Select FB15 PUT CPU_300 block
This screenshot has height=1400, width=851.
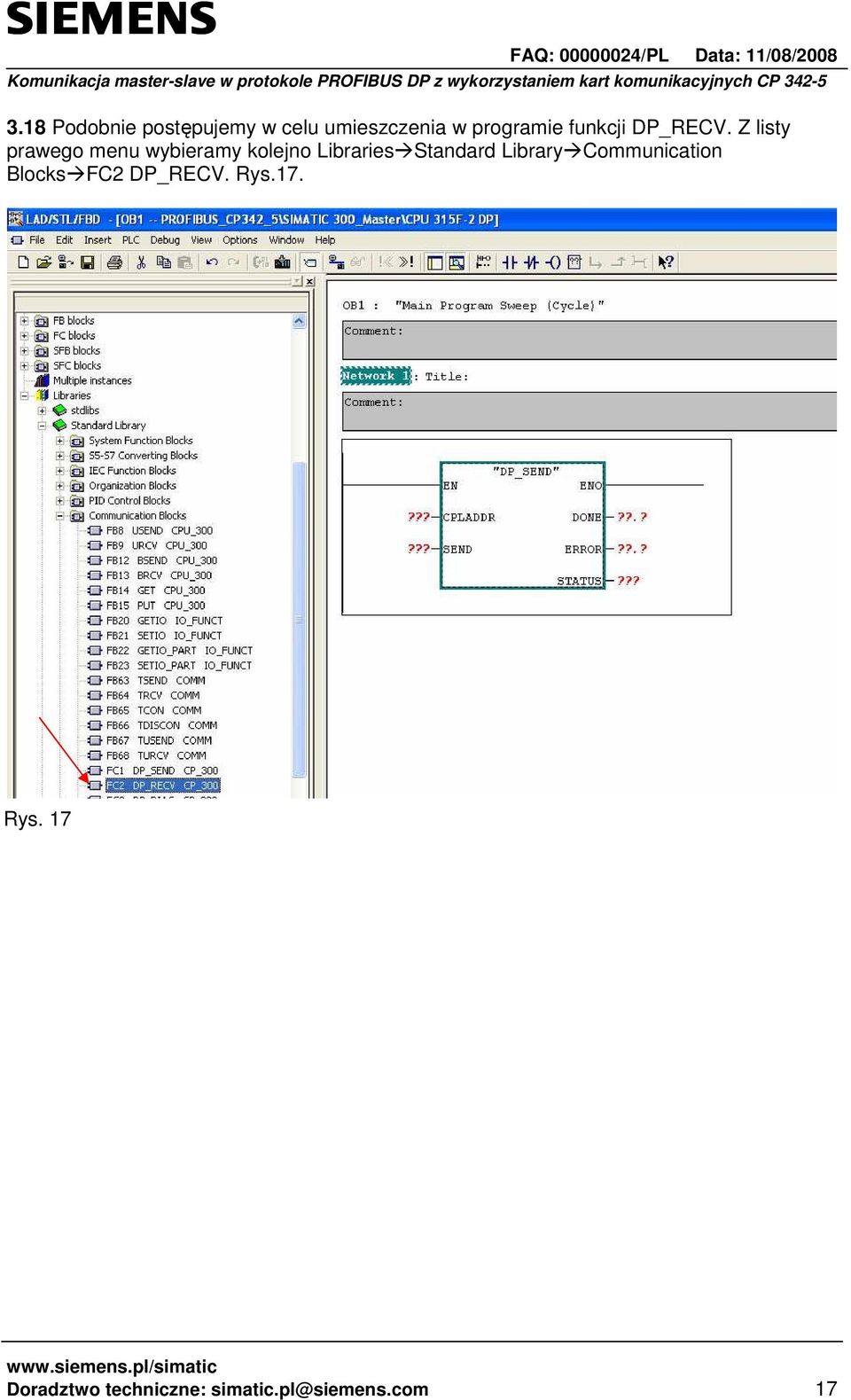point(156,606)
